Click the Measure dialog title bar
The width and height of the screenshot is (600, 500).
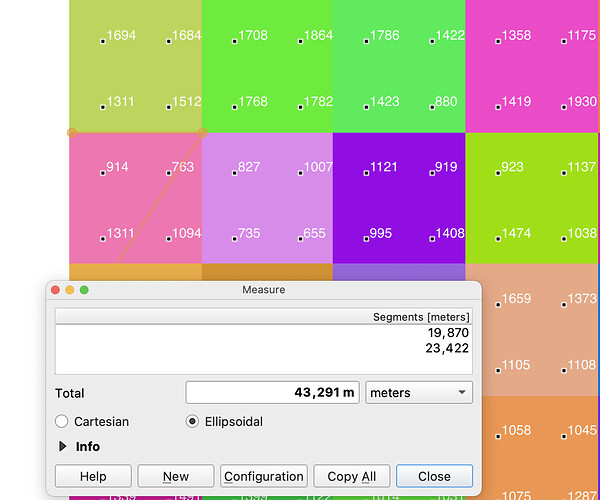coord(264,290)
